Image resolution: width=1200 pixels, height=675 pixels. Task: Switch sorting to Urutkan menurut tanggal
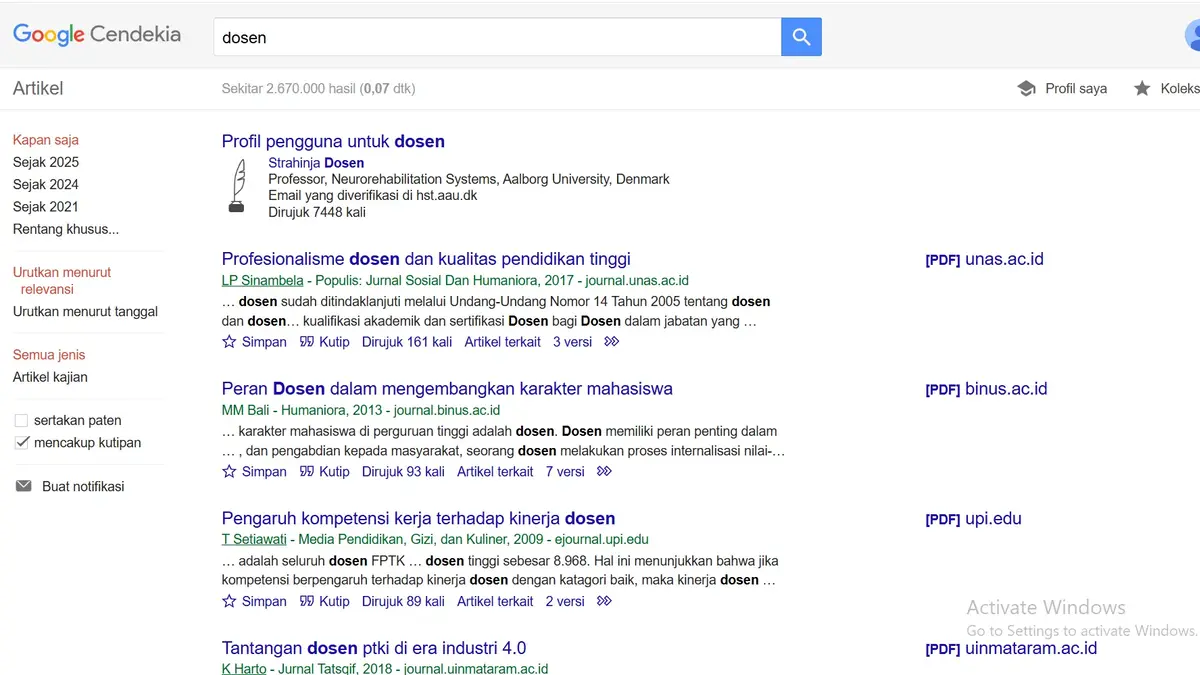[85, 311]
